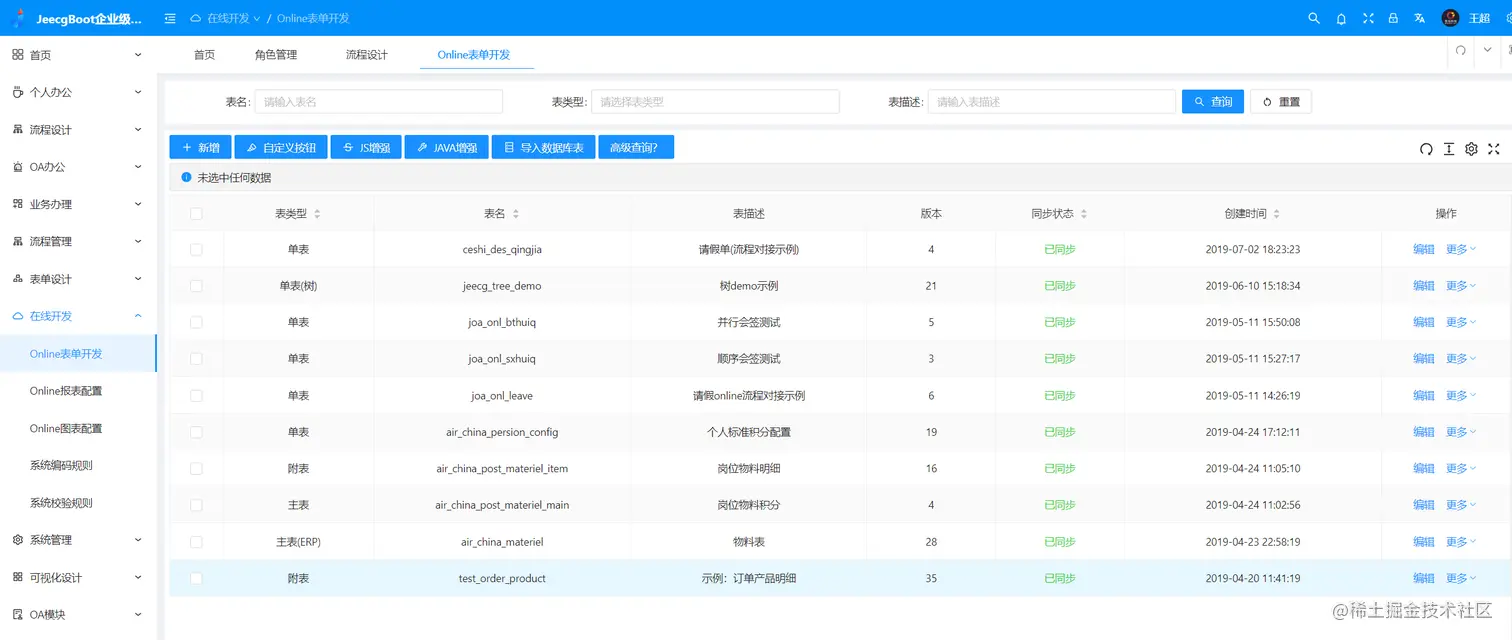Open Online报表配置 in the sidebar

66,391
